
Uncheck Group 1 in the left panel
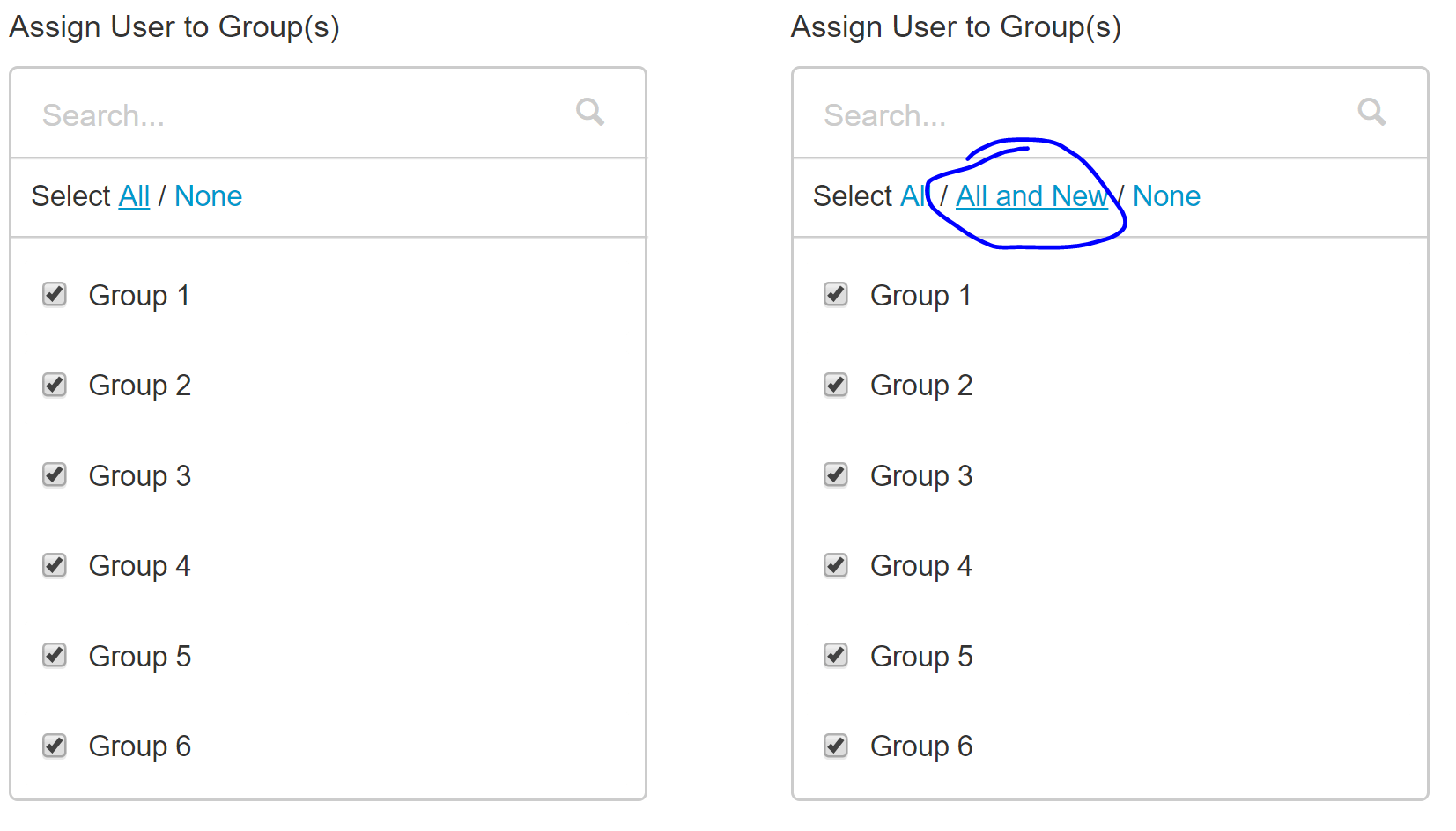55,294
